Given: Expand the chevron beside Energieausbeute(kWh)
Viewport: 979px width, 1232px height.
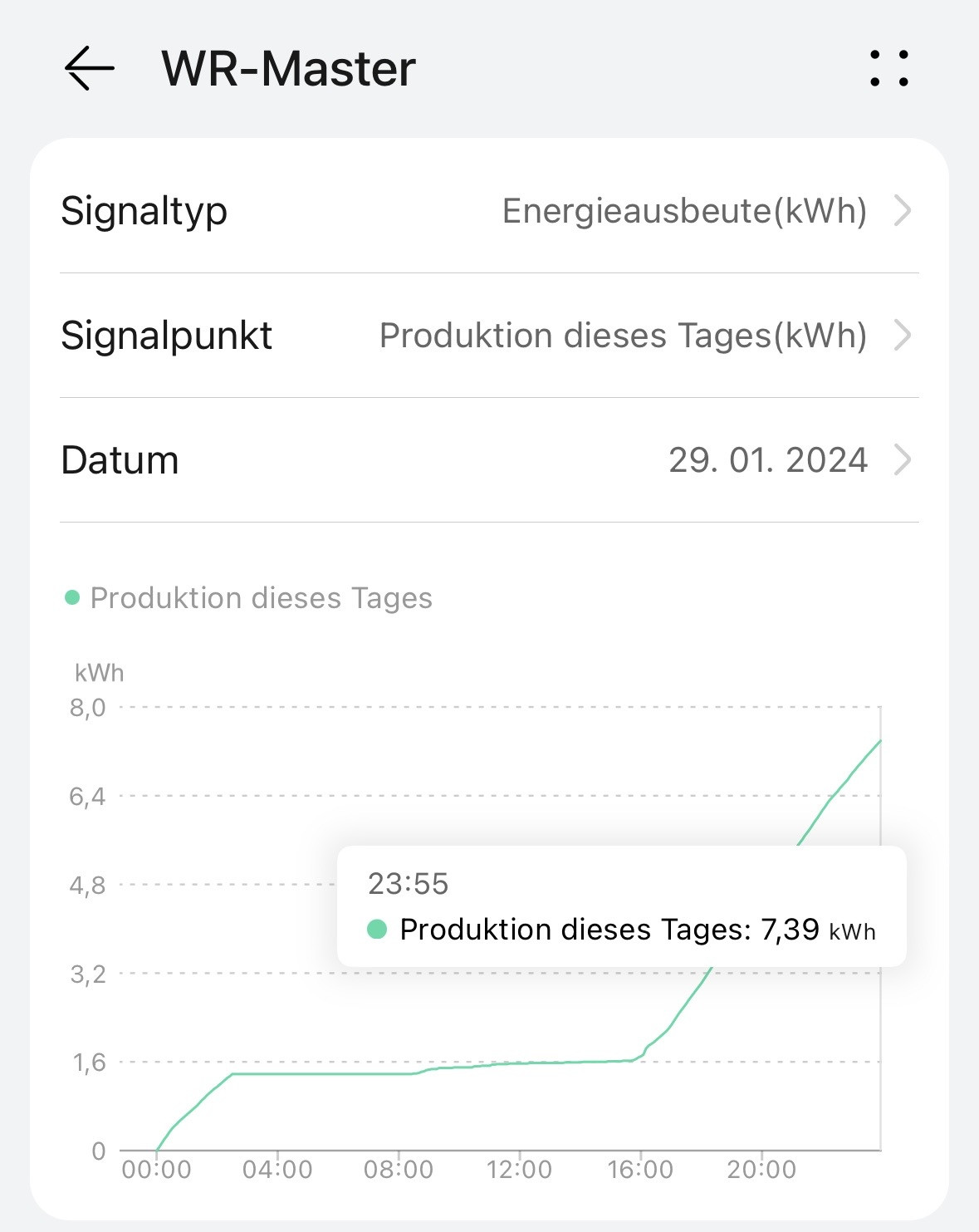Looking at the screenshot, I should [903, 211].
